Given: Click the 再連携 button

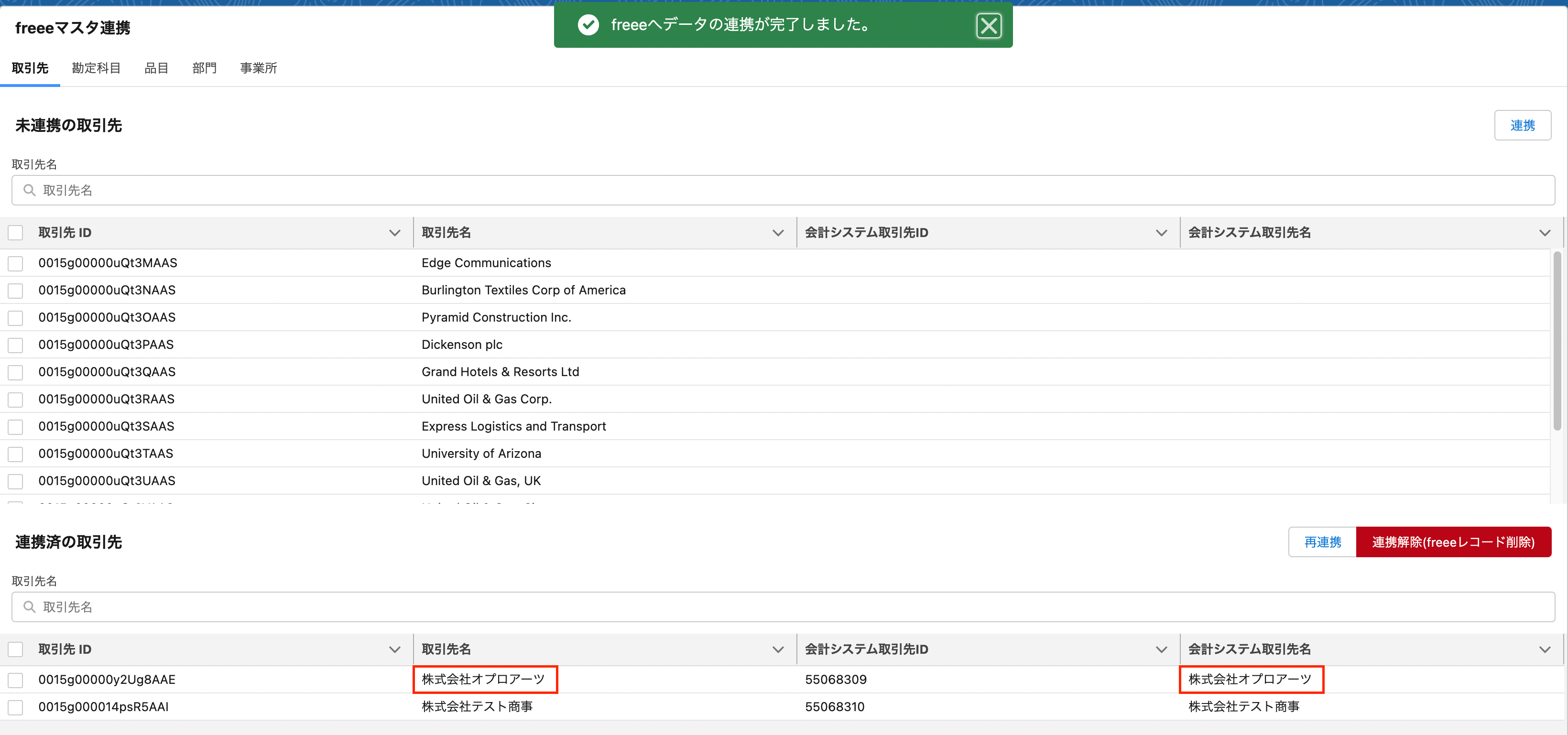Looking at the screenshot, I should (x=1322, y=541).
